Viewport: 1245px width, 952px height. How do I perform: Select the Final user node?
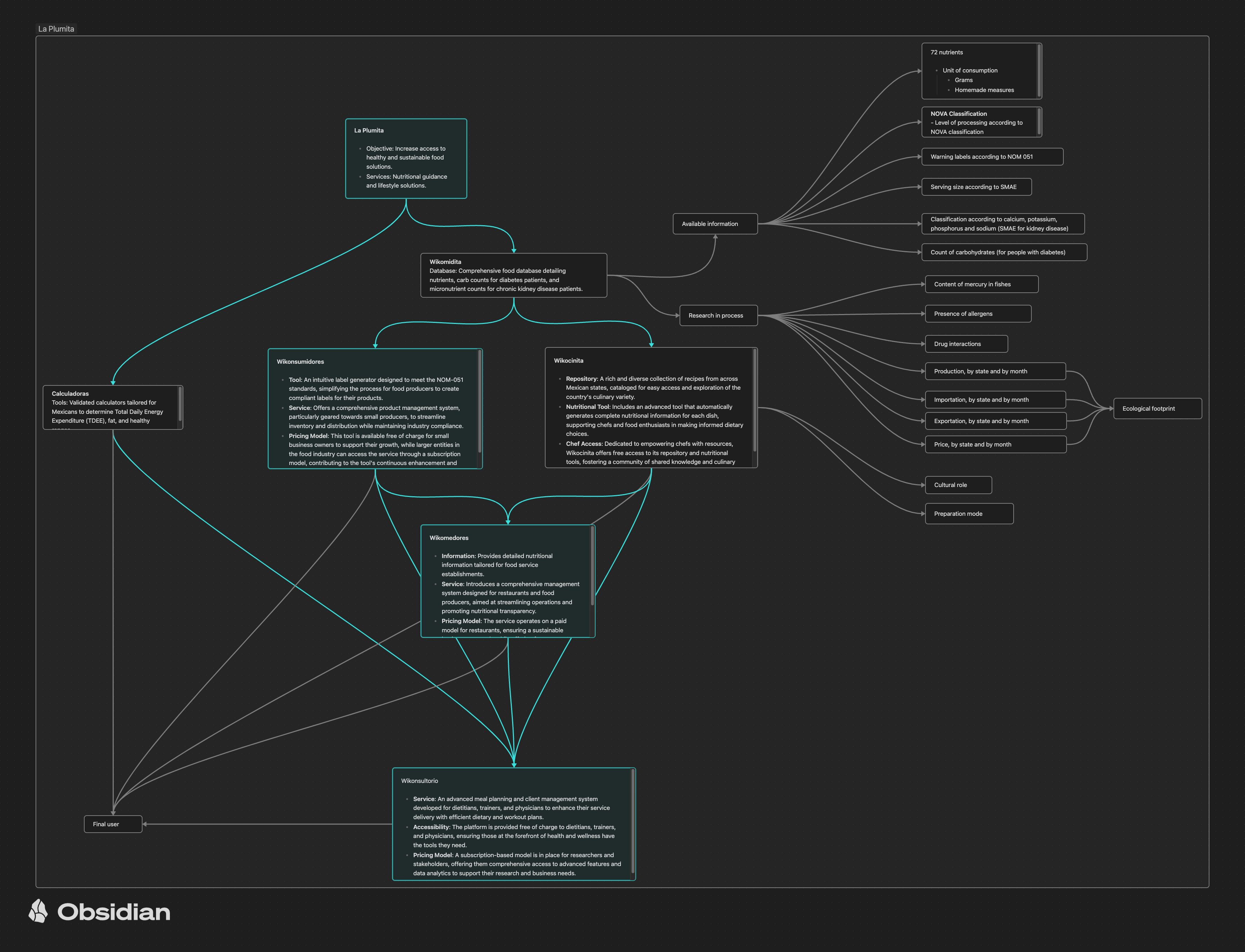(113, 824)
